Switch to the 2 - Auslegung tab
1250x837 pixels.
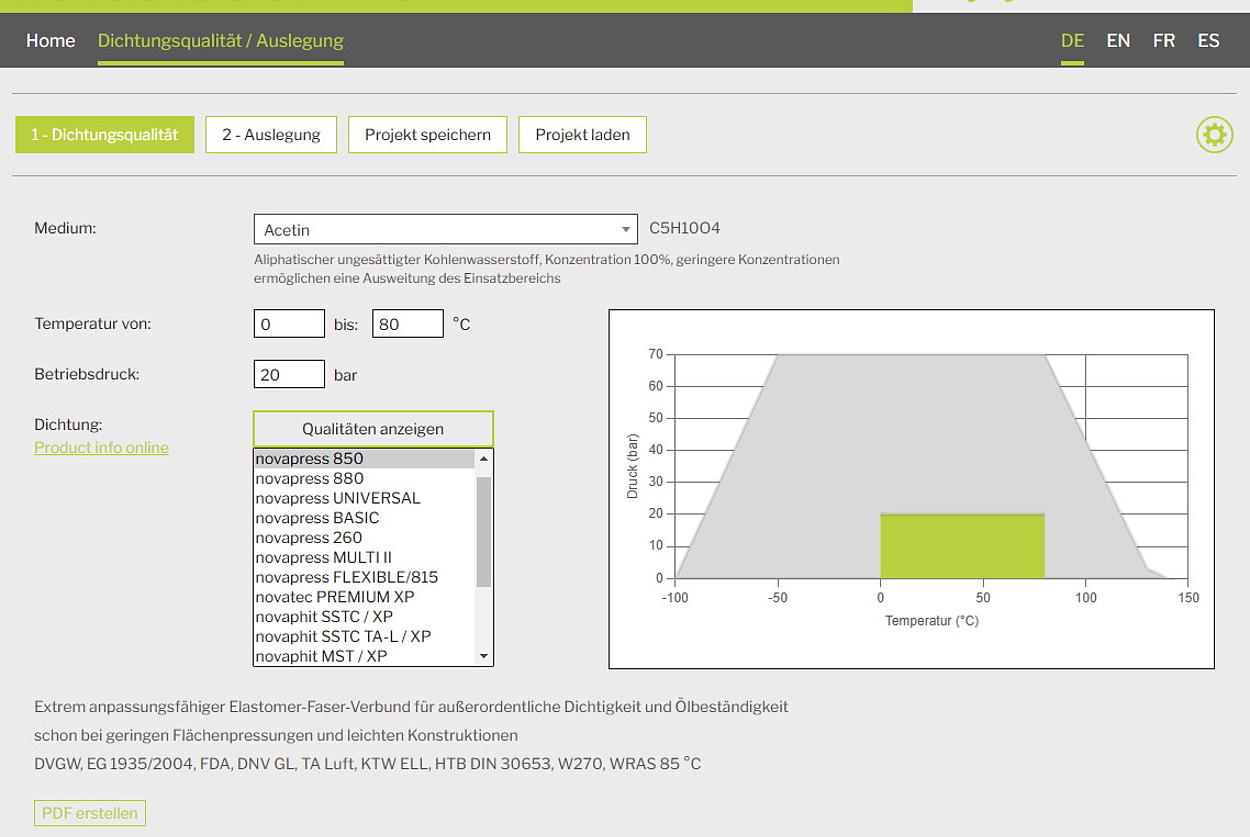tap(271, 135)
